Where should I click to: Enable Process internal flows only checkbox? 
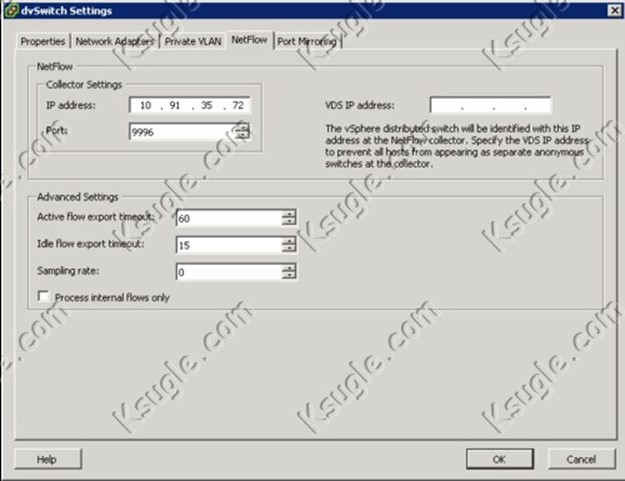43,296
